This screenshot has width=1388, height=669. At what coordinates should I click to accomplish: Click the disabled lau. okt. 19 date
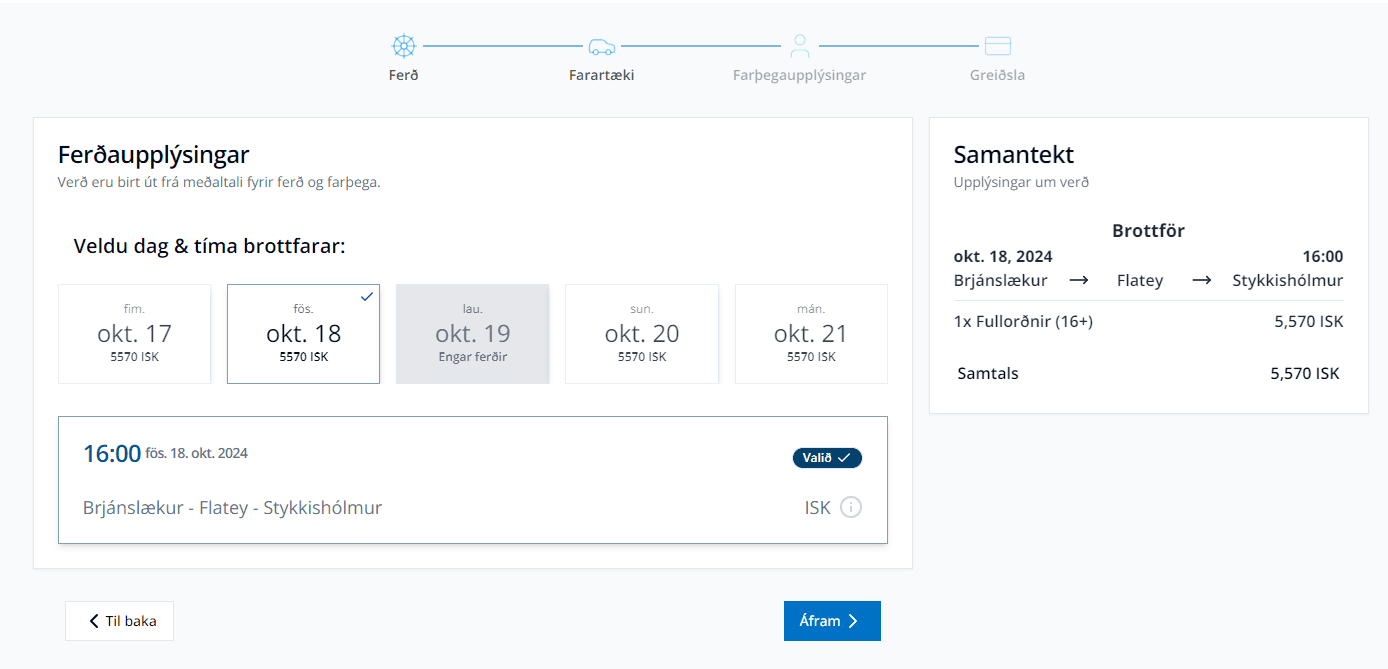click(472, 334)
